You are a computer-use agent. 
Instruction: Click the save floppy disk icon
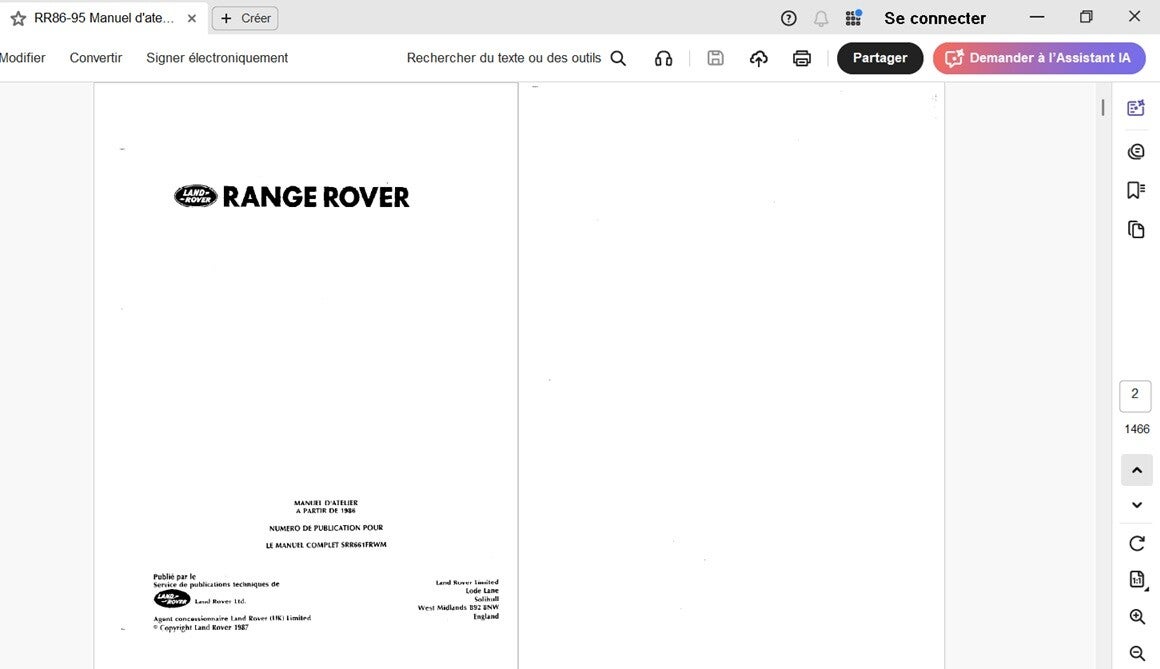(715, 58)
